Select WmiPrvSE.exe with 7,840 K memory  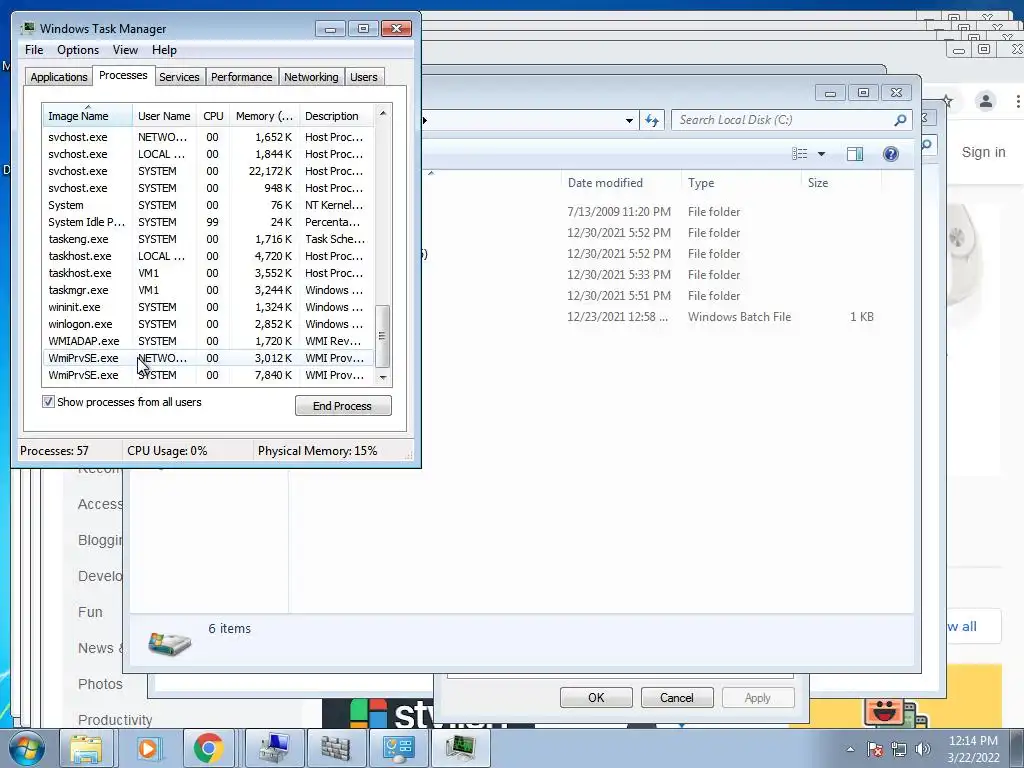pyautogui.click(x=208, y=375)
